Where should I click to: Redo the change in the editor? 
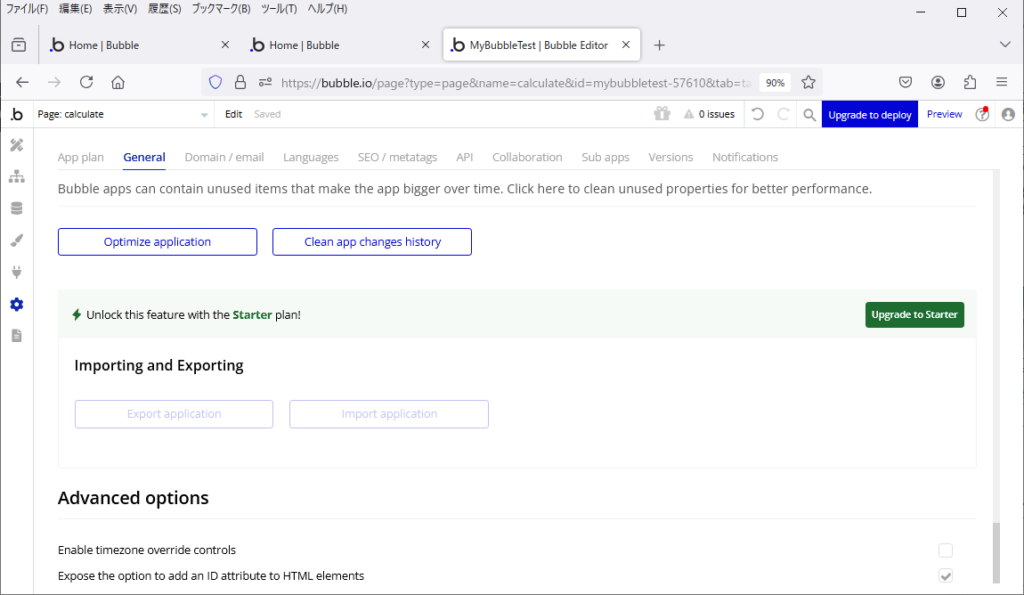[783, 114]
